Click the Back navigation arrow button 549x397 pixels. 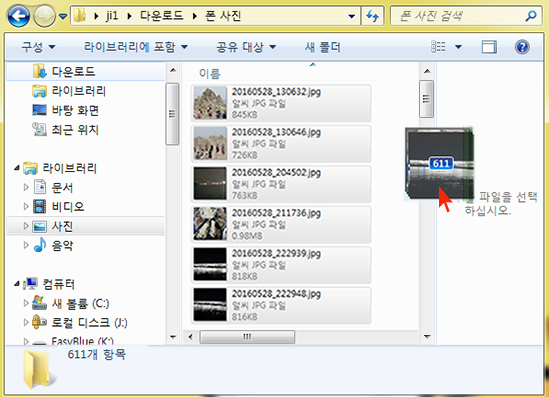tap(19, 16)
